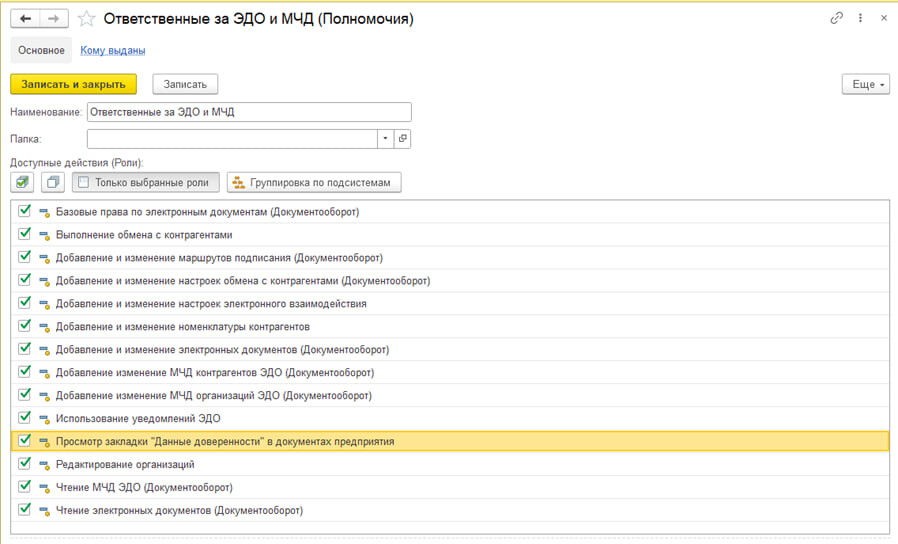Click role icon of Чтение МЧД ЭДО
Screen dimensions: 898x544
[44, 487]
